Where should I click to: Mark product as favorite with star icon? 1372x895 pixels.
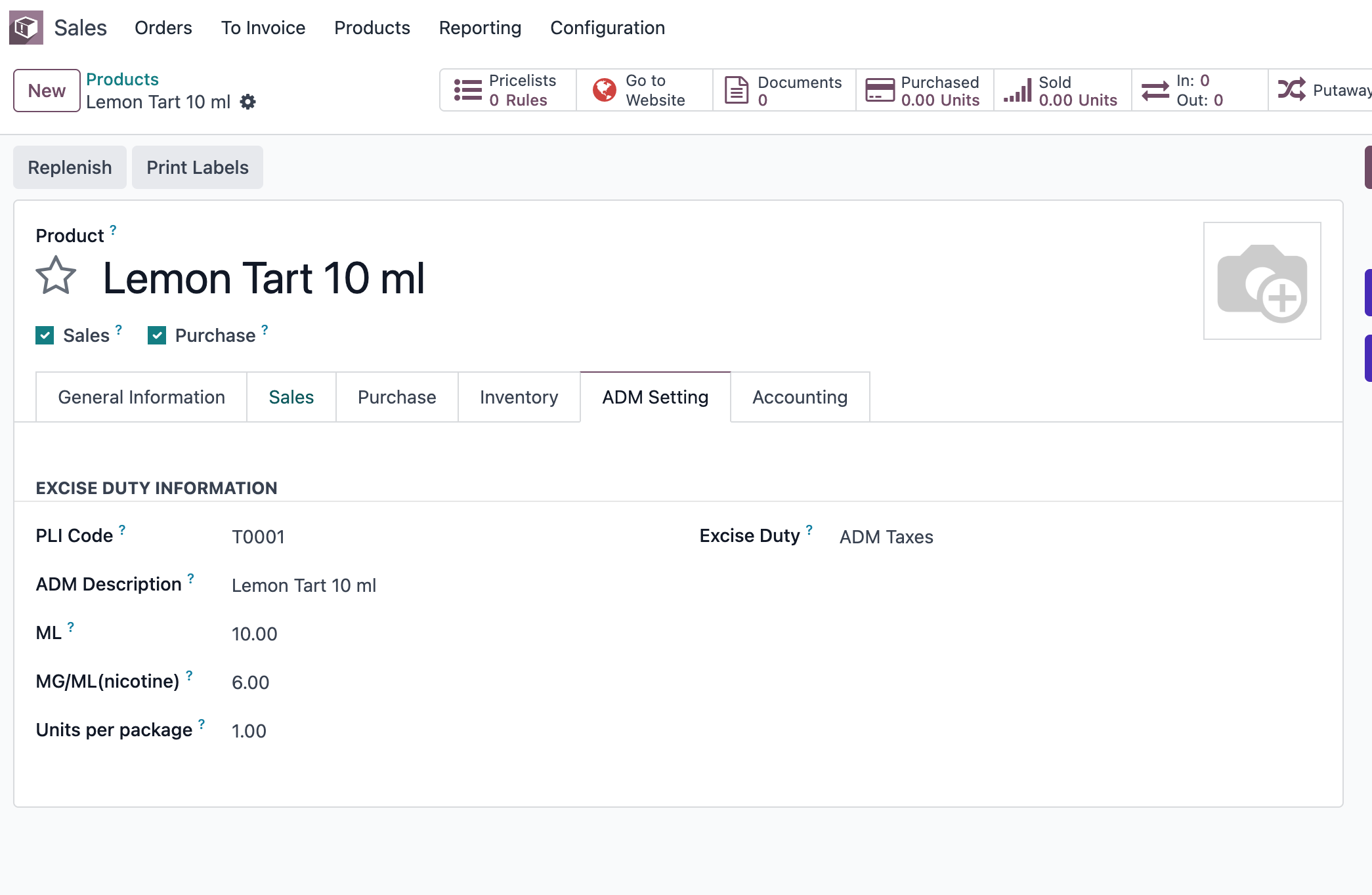(x=56, y=276)
